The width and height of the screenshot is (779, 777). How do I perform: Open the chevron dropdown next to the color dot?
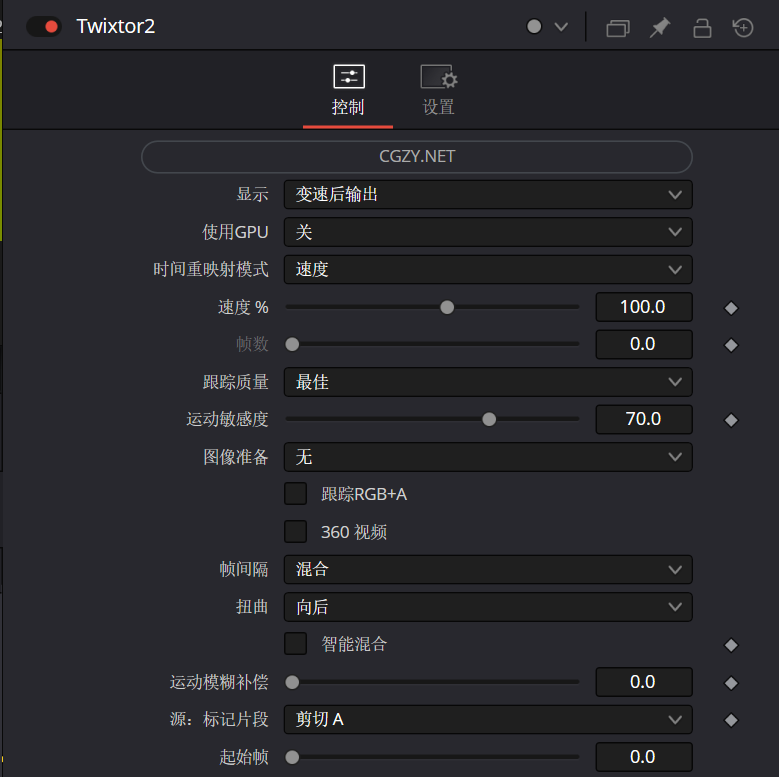click(561, 27)
